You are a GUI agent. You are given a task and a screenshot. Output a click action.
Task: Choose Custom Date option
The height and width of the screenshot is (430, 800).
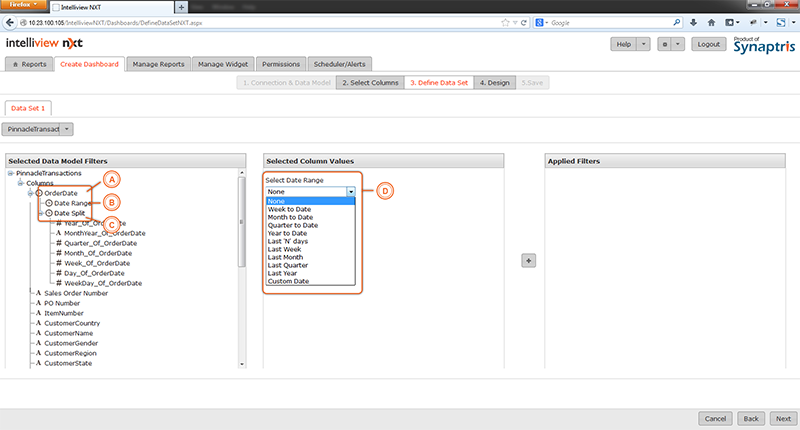point(310,281)
